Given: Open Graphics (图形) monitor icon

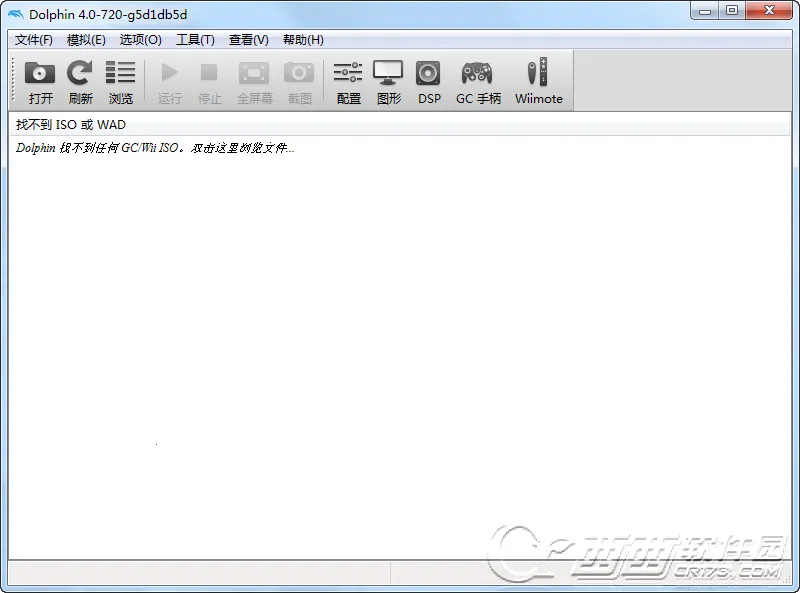Looking at the screenshot, I should [x=388, y=74].
